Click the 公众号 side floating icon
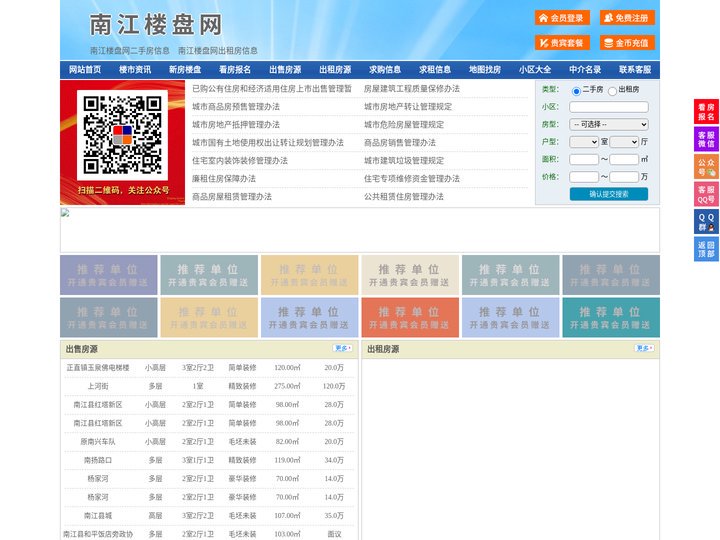Screen dimensions: 720x540 click(706, 167)
